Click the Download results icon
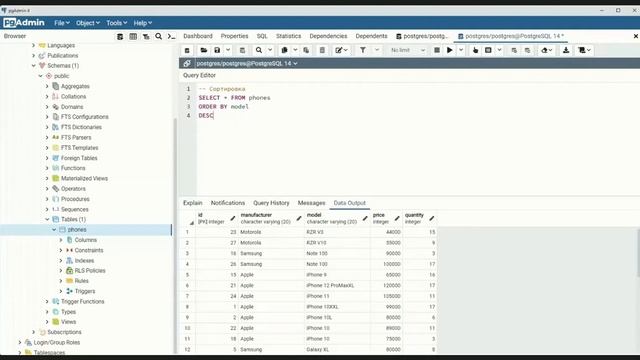Image resolution: width=640 pixels, height=360 pixels. coord(566,50)
